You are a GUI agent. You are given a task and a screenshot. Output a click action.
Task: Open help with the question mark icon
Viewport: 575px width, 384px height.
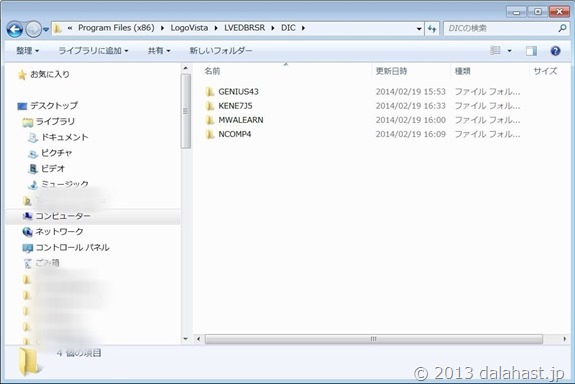(555, 51)
